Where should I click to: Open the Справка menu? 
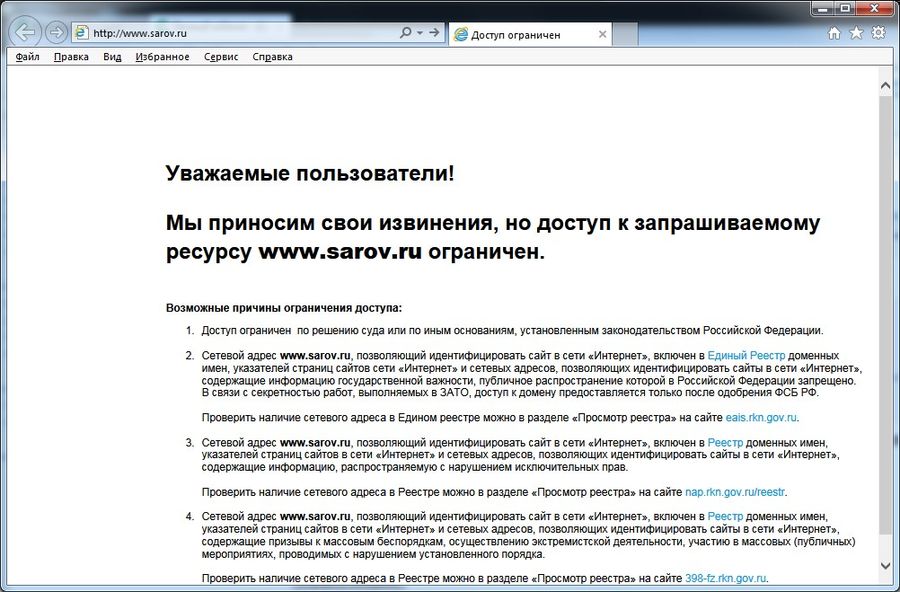click(272, 57)
